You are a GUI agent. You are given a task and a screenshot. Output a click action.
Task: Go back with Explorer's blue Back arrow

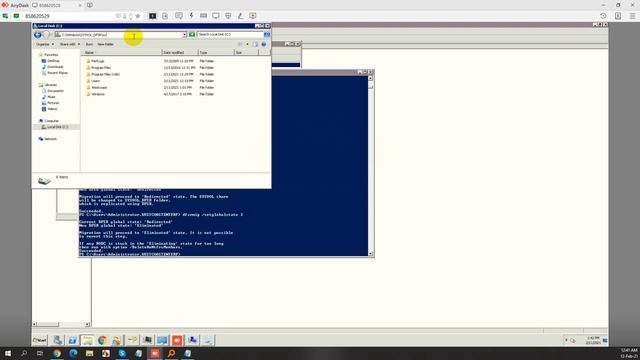(38, 35)
